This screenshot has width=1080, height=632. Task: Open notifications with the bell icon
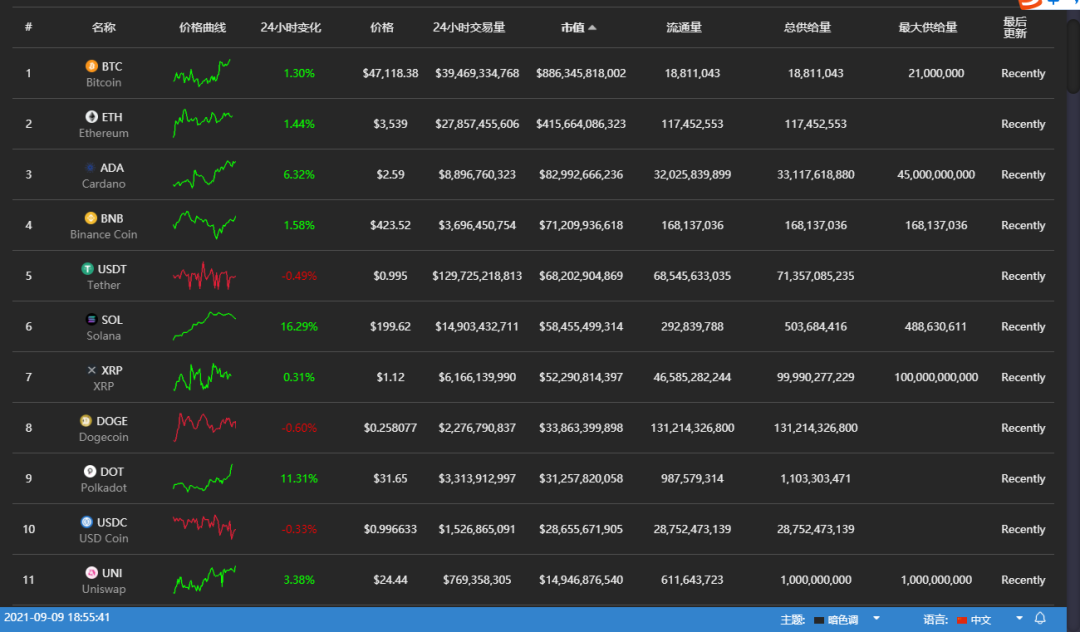tap(1040, 618)
